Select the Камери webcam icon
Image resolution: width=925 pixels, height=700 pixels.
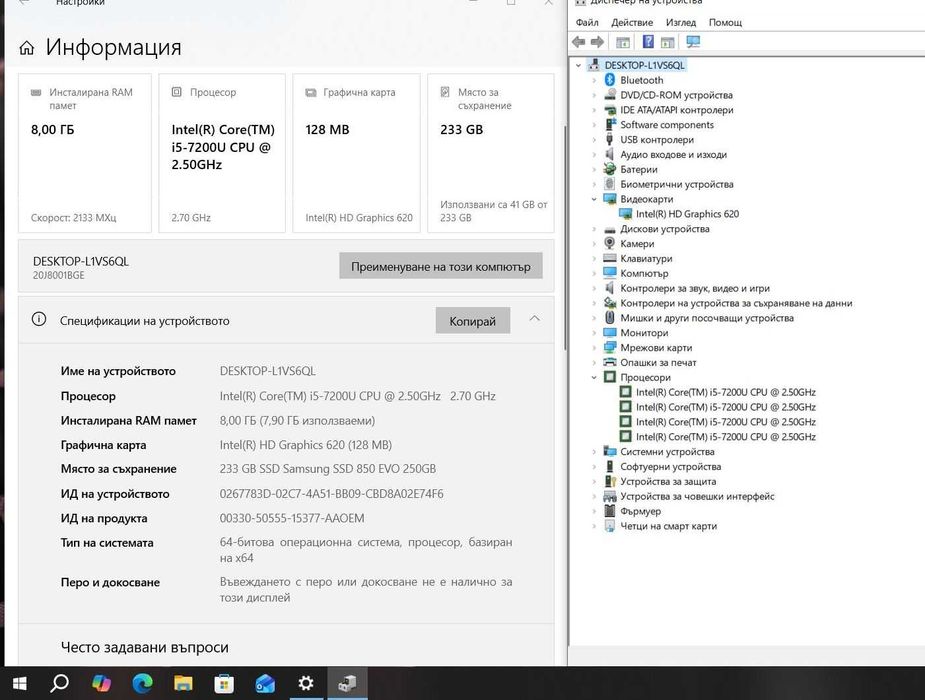[x=610, y=244]
